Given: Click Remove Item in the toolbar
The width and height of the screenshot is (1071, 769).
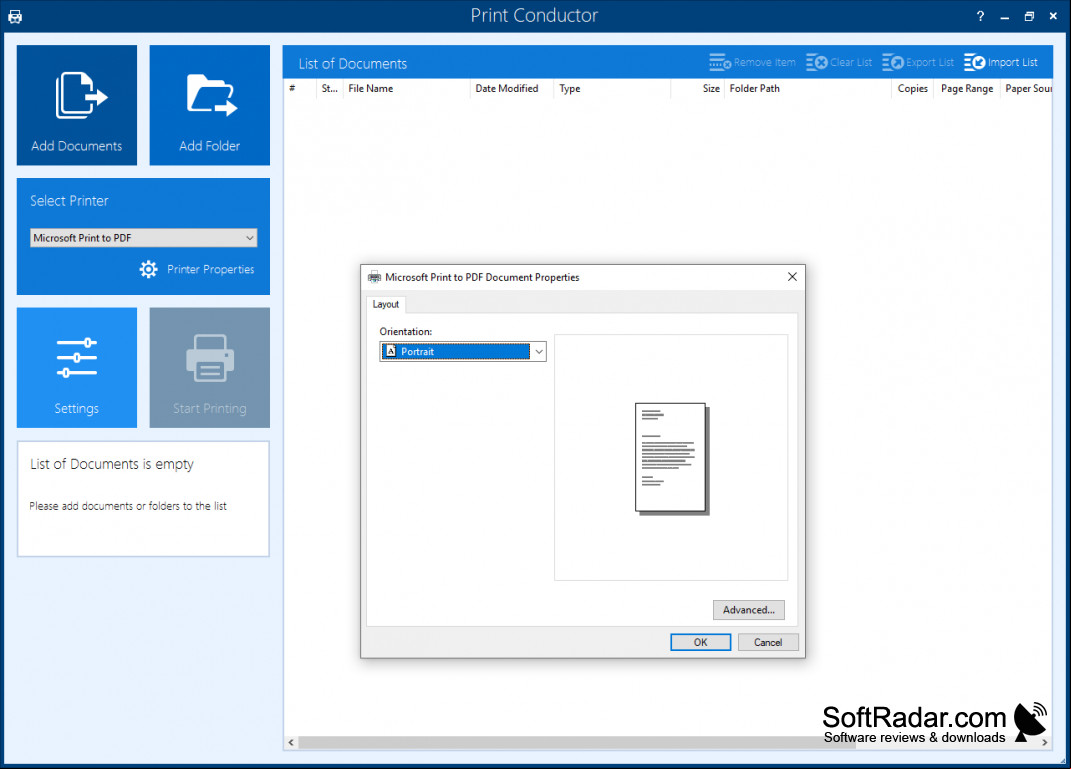Looking at the screenshot, I should click(752, 62).
